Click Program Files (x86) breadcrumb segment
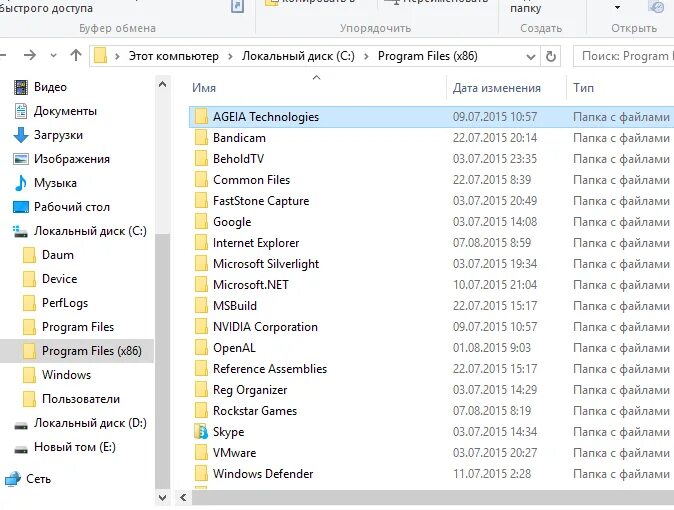This screenshot has height=510, width=674. point(428,56)
